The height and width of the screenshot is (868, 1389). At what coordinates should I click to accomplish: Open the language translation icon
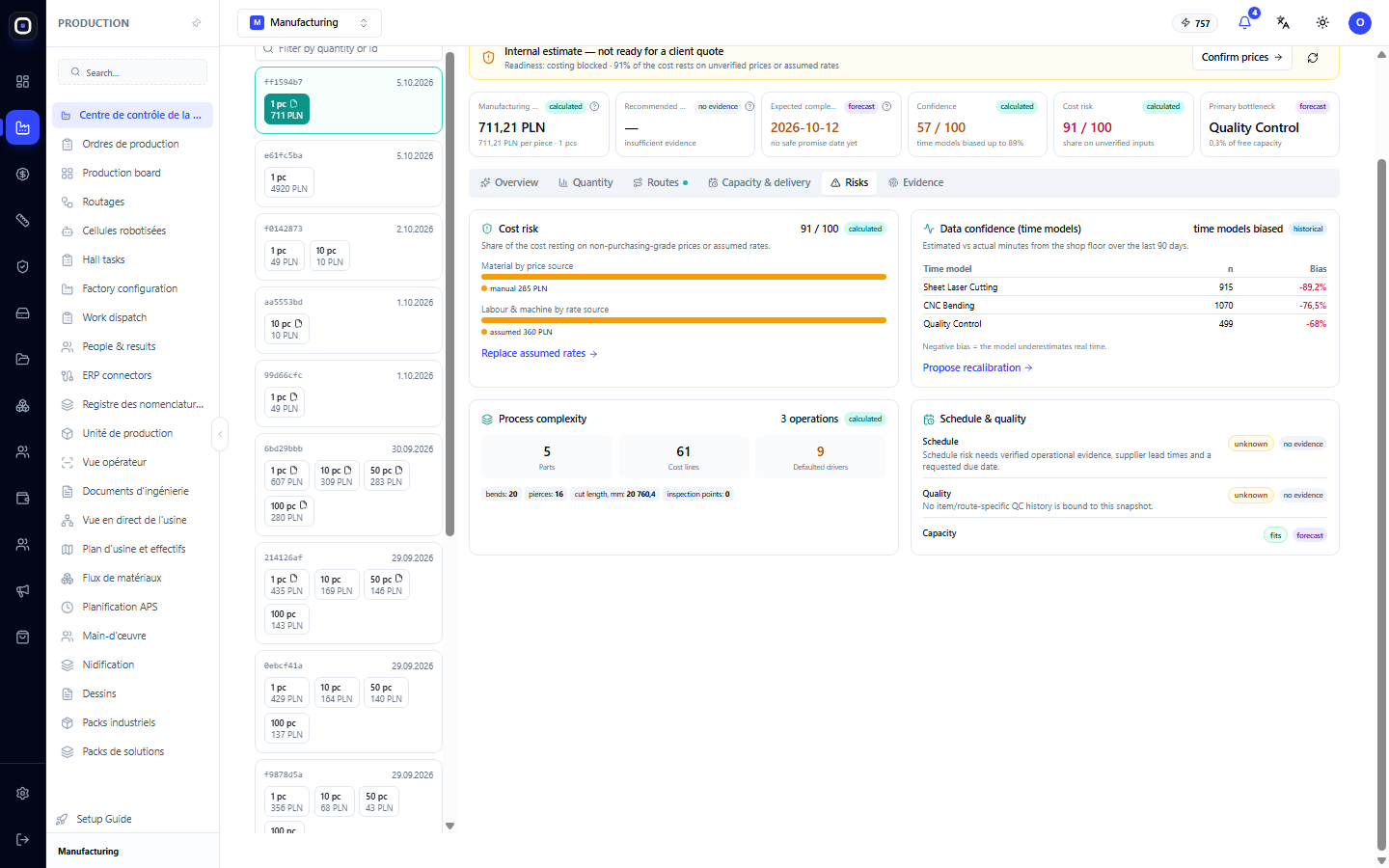(1283, 23)
